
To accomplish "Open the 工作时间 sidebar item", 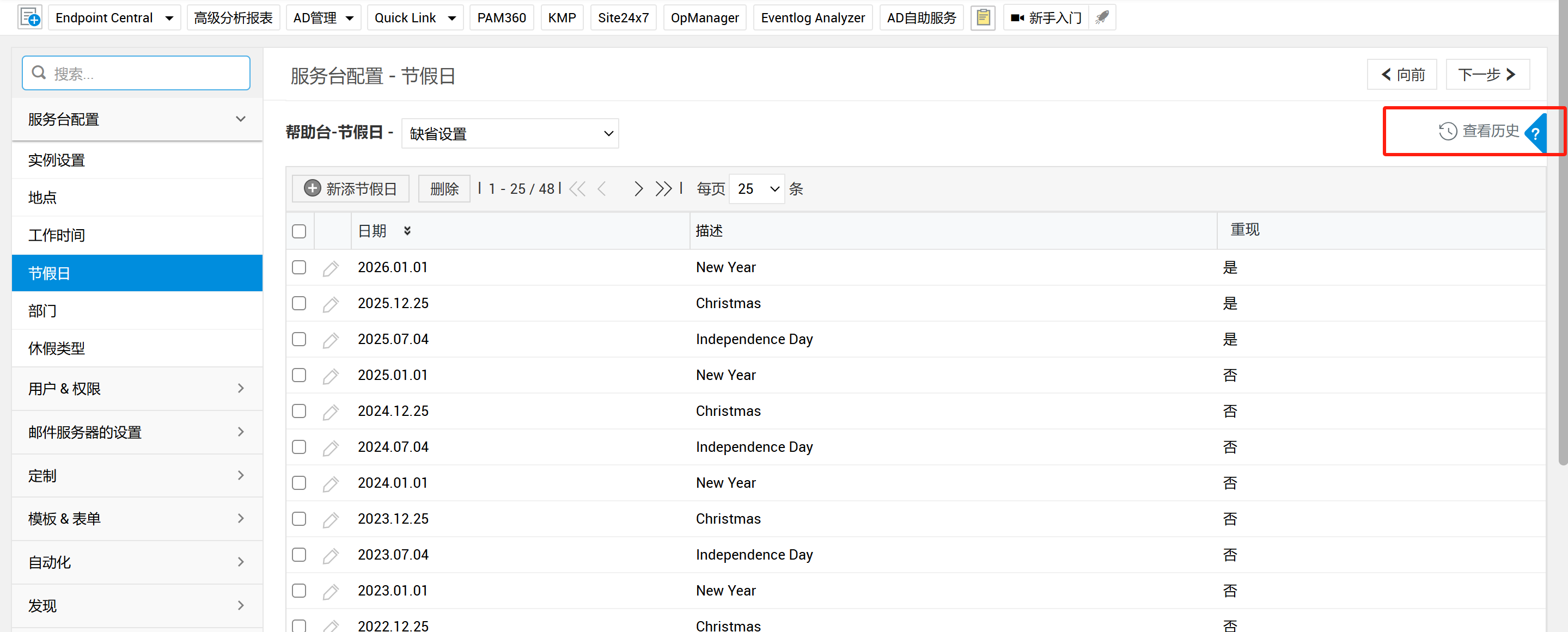I will click(57, 235).
